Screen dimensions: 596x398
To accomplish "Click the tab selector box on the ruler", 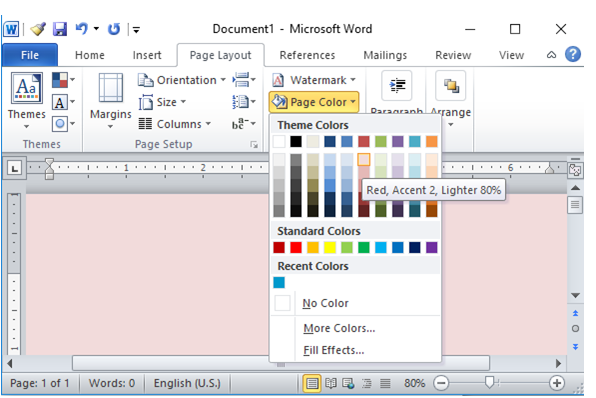I will pyautogui.click(x=14, y=168).
